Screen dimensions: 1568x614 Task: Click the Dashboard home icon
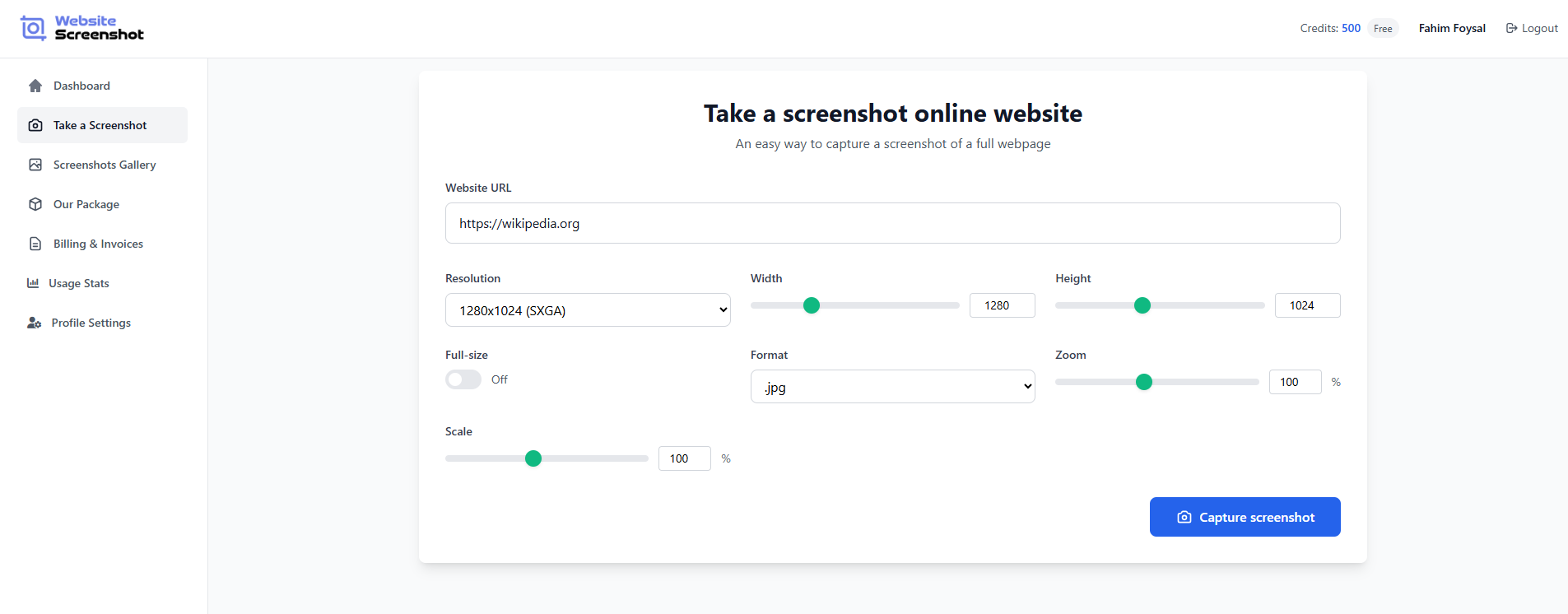coord(35,86)
